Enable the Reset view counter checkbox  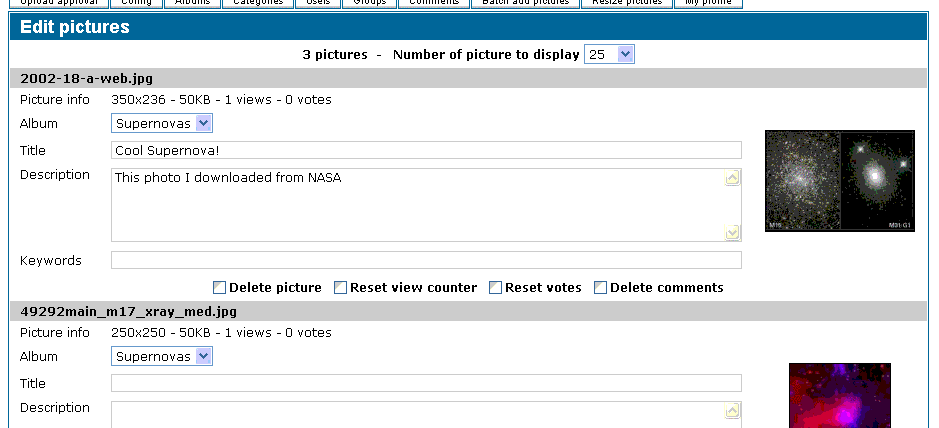[x=340, y=288]
